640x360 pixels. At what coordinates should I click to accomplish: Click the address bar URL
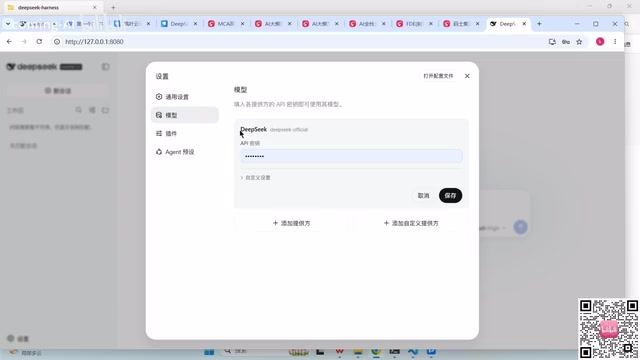coord(94,42)
